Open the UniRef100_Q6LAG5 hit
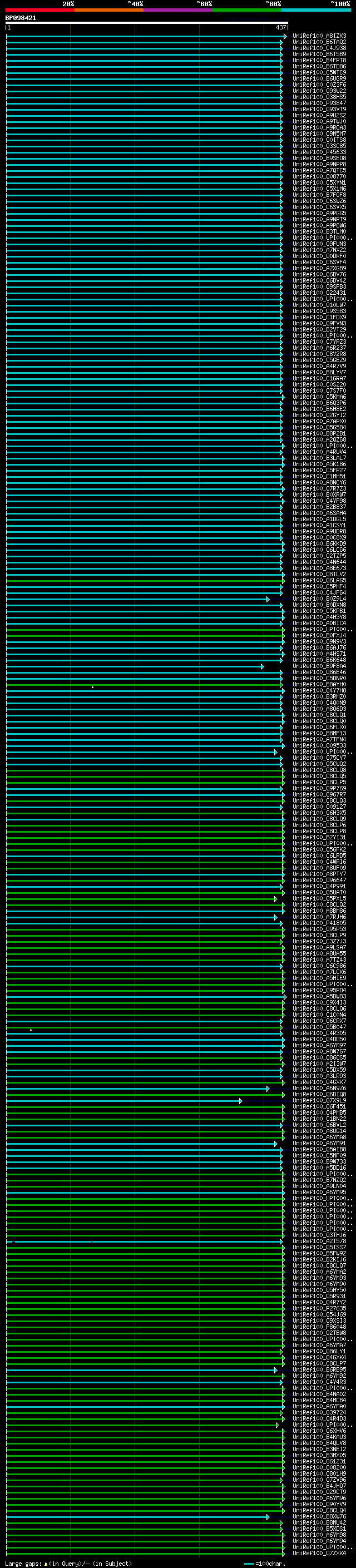Viewport: 356px width, 1568px height. pyautogui.click(x=319, y=581)
